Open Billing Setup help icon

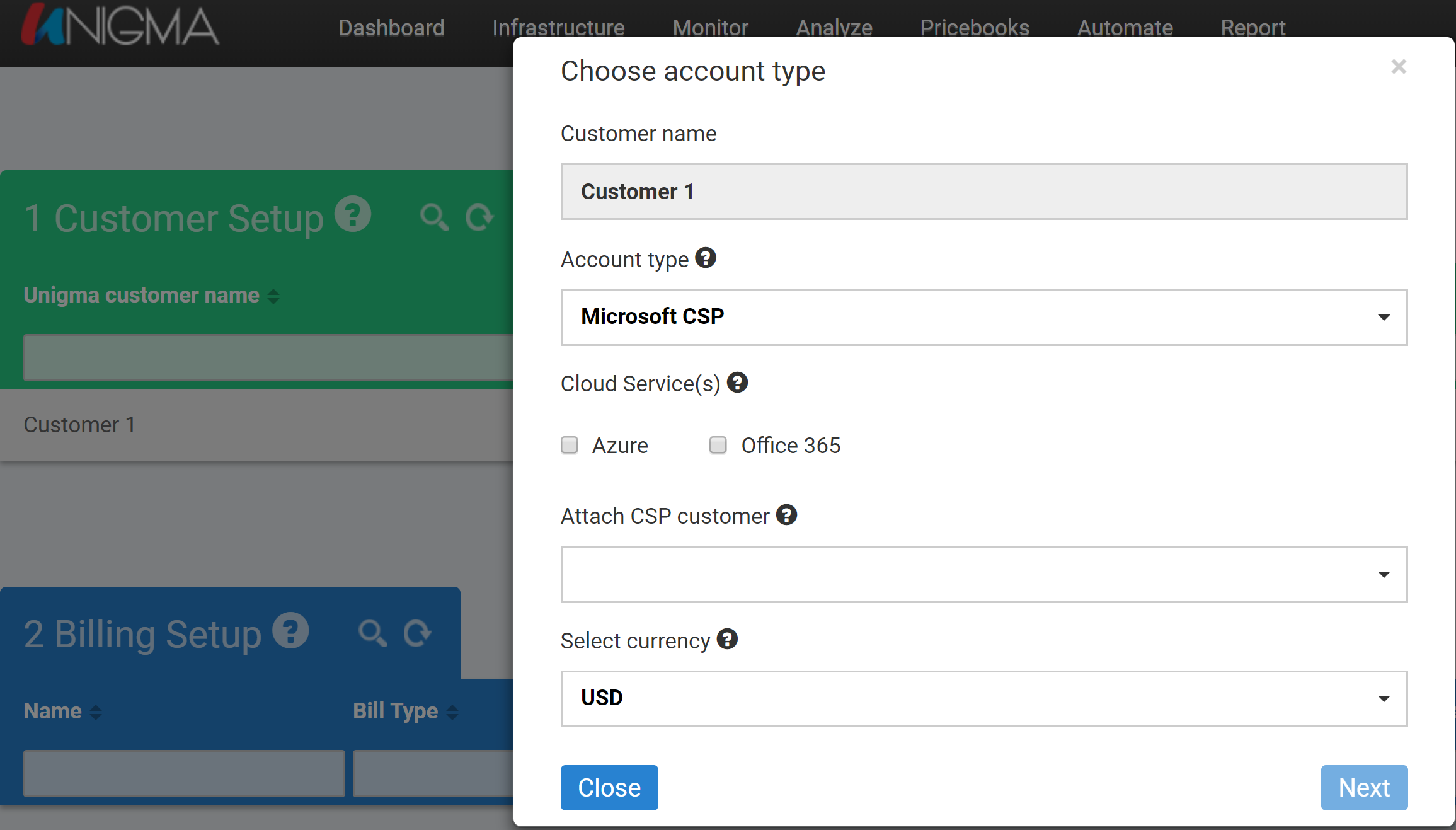point(290,630)
